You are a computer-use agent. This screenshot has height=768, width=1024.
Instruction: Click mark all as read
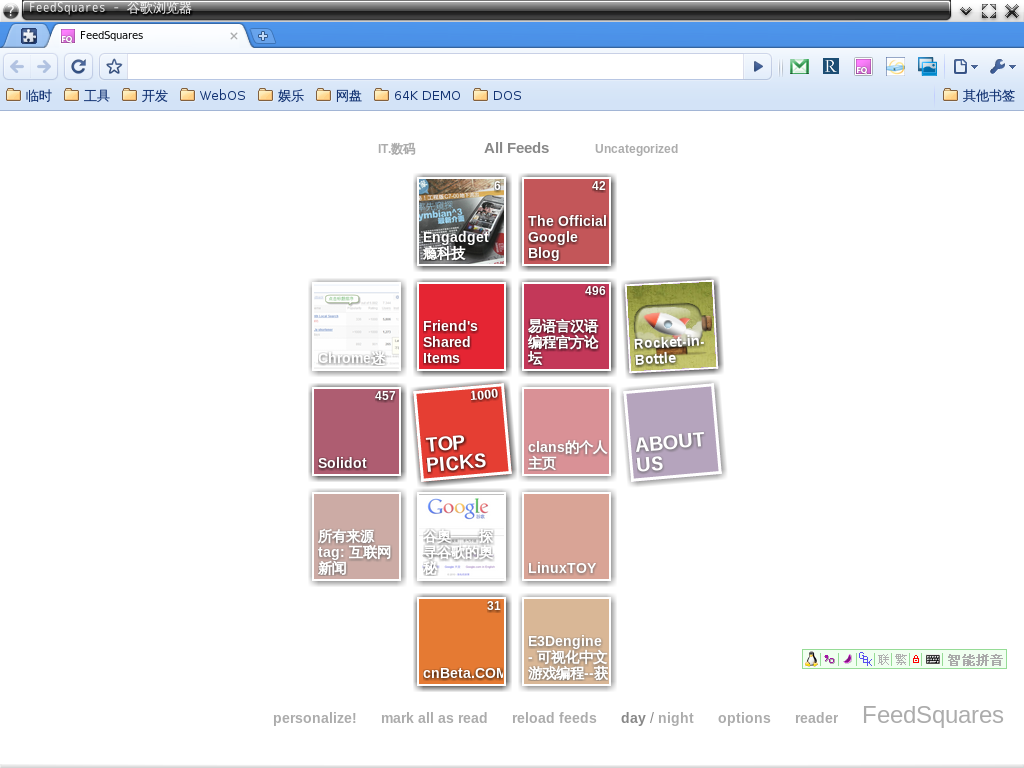point(434,718)
